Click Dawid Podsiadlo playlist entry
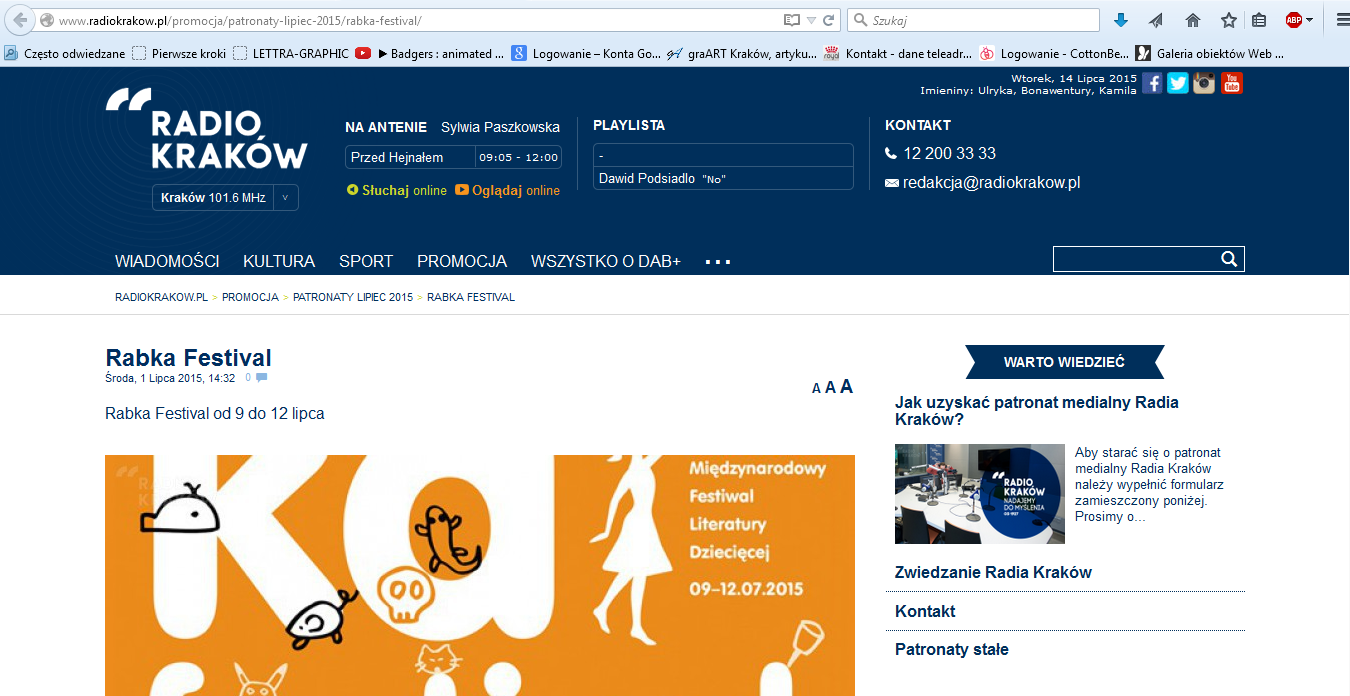 coord(723,178)
